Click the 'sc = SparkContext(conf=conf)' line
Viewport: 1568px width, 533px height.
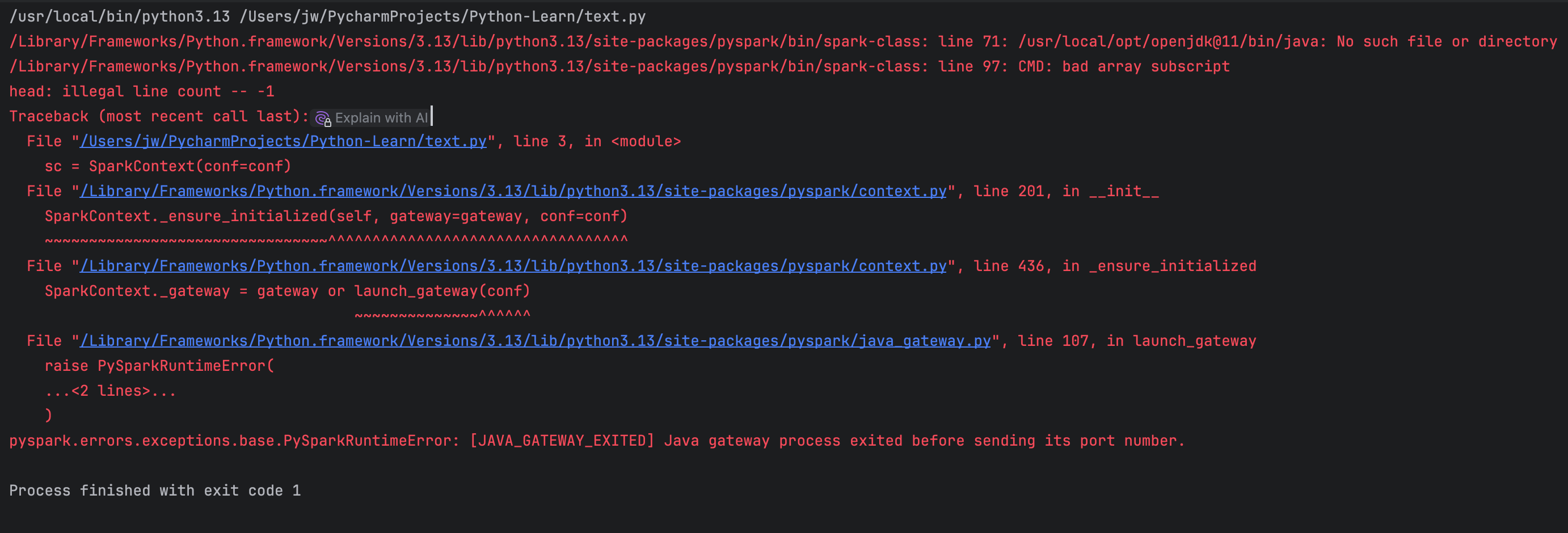point(168,166)
